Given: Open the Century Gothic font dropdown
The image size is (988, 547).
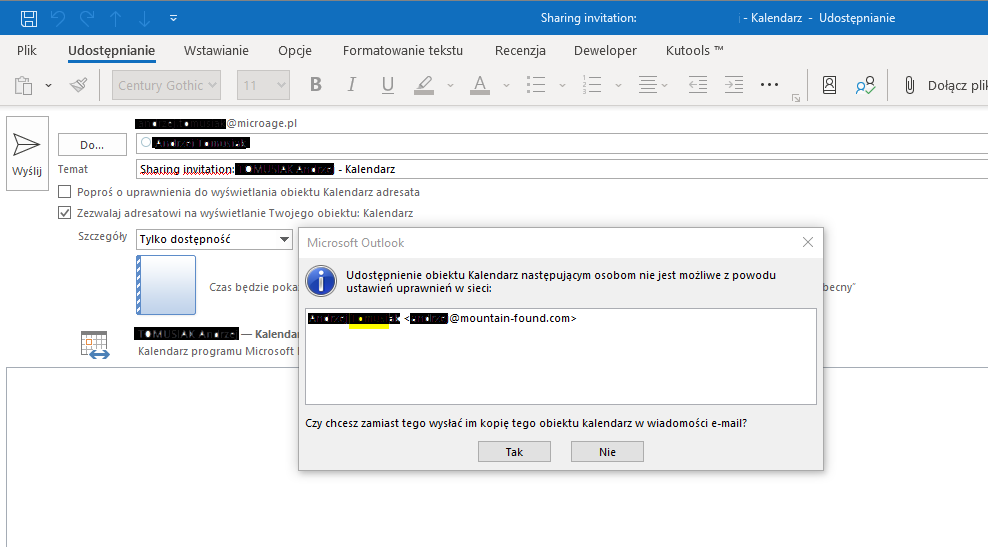Looking at the screenshot, I should click(166, 85).
